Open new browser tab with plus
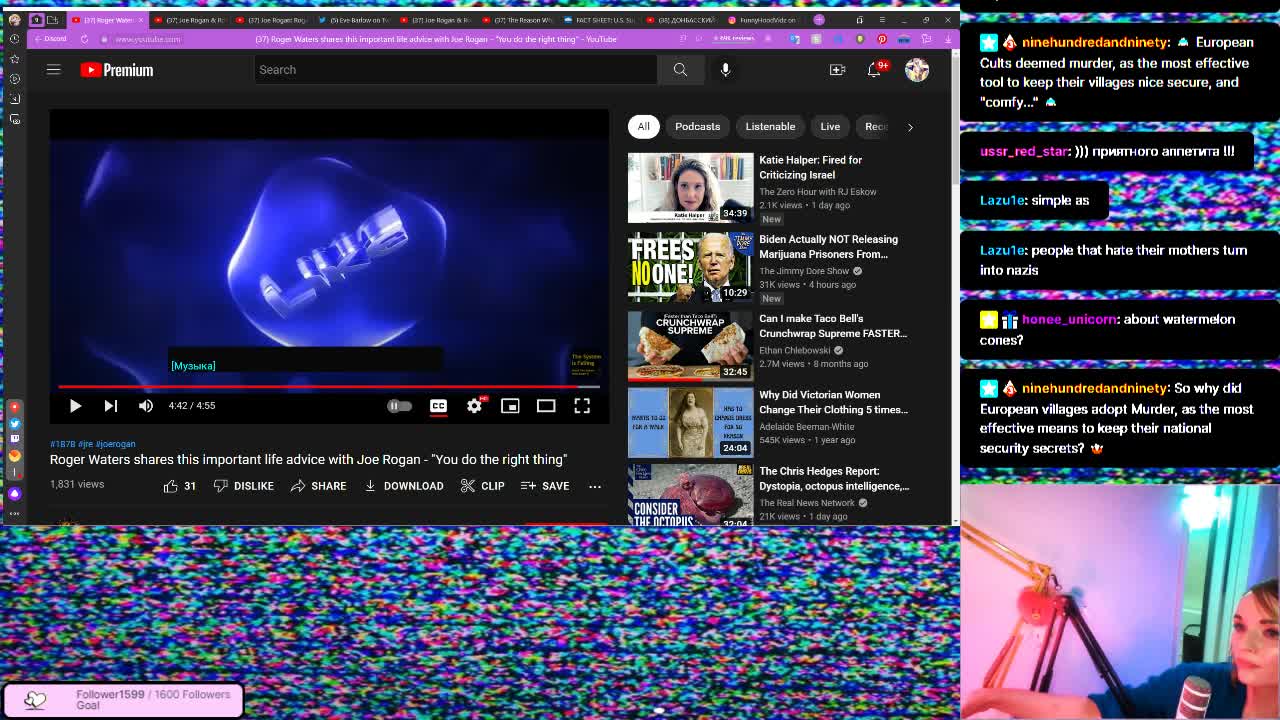 pyautogui.click(x=819, y=20)
